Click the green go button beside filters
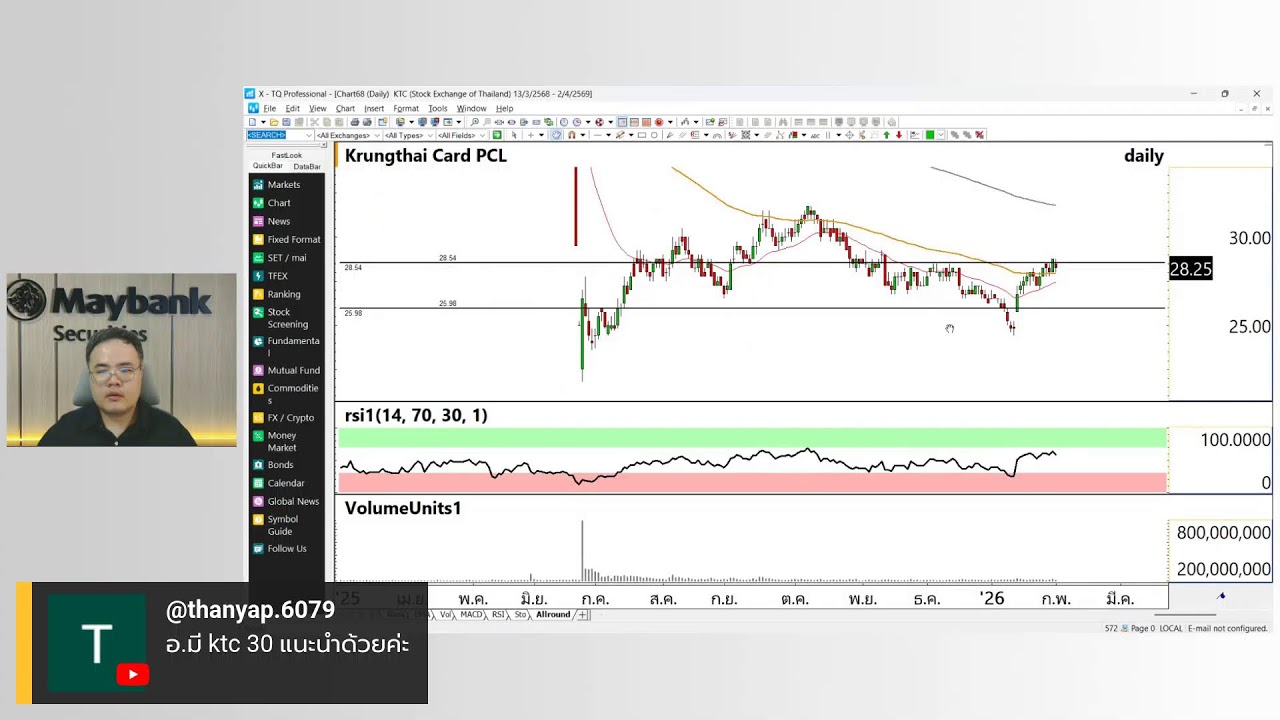The image size is (1280, 720). point(496,135)
